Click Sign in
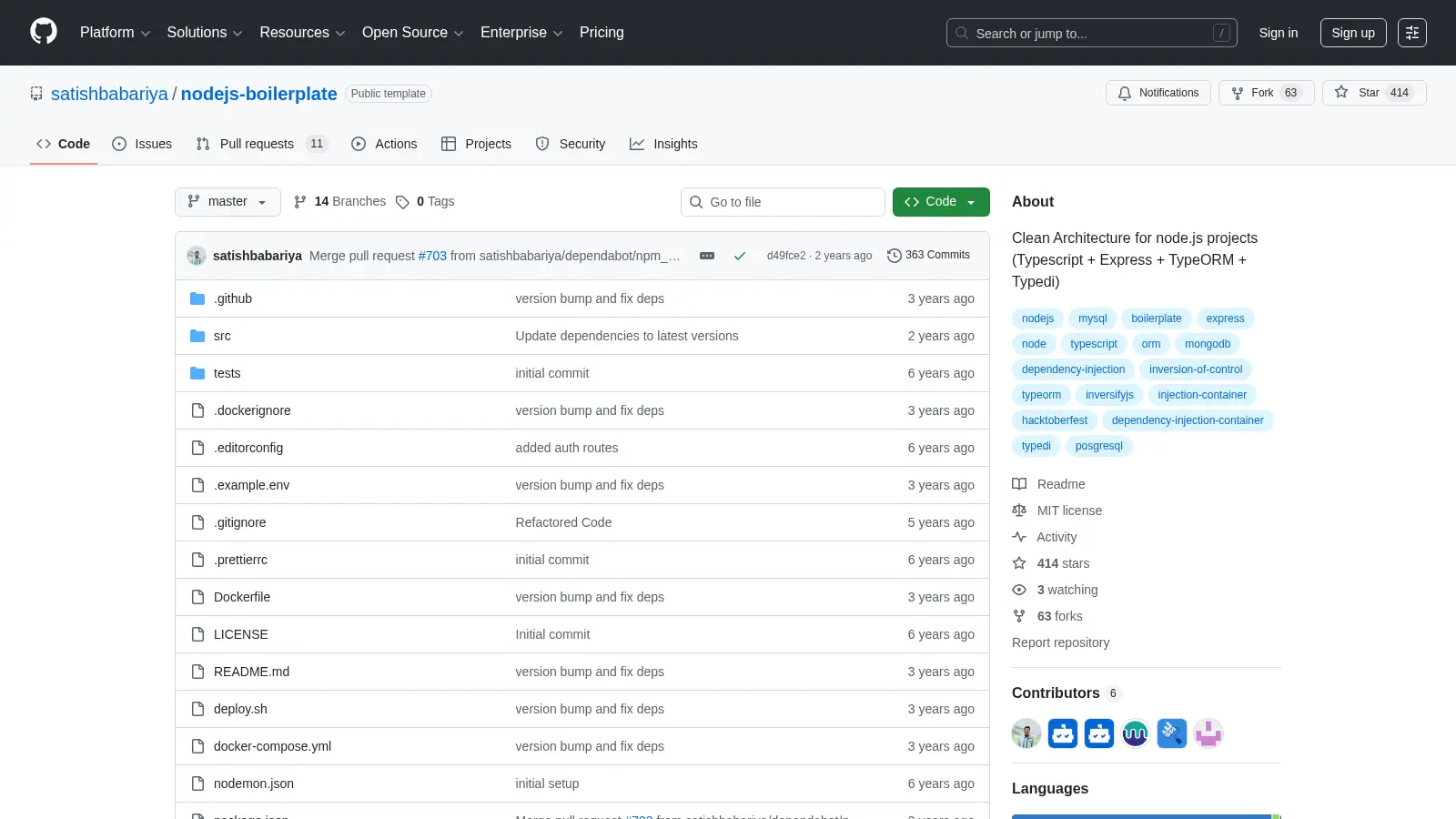This screenshot has width=1456, height=819. 1279,33
